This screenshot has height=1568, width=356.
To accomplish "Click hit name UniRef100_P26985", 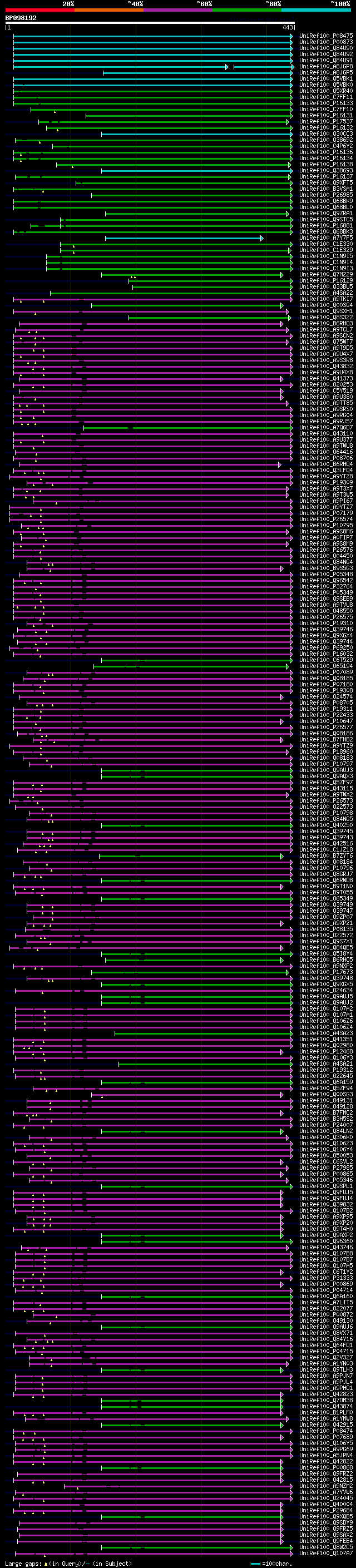I will (x=325, y=195).
